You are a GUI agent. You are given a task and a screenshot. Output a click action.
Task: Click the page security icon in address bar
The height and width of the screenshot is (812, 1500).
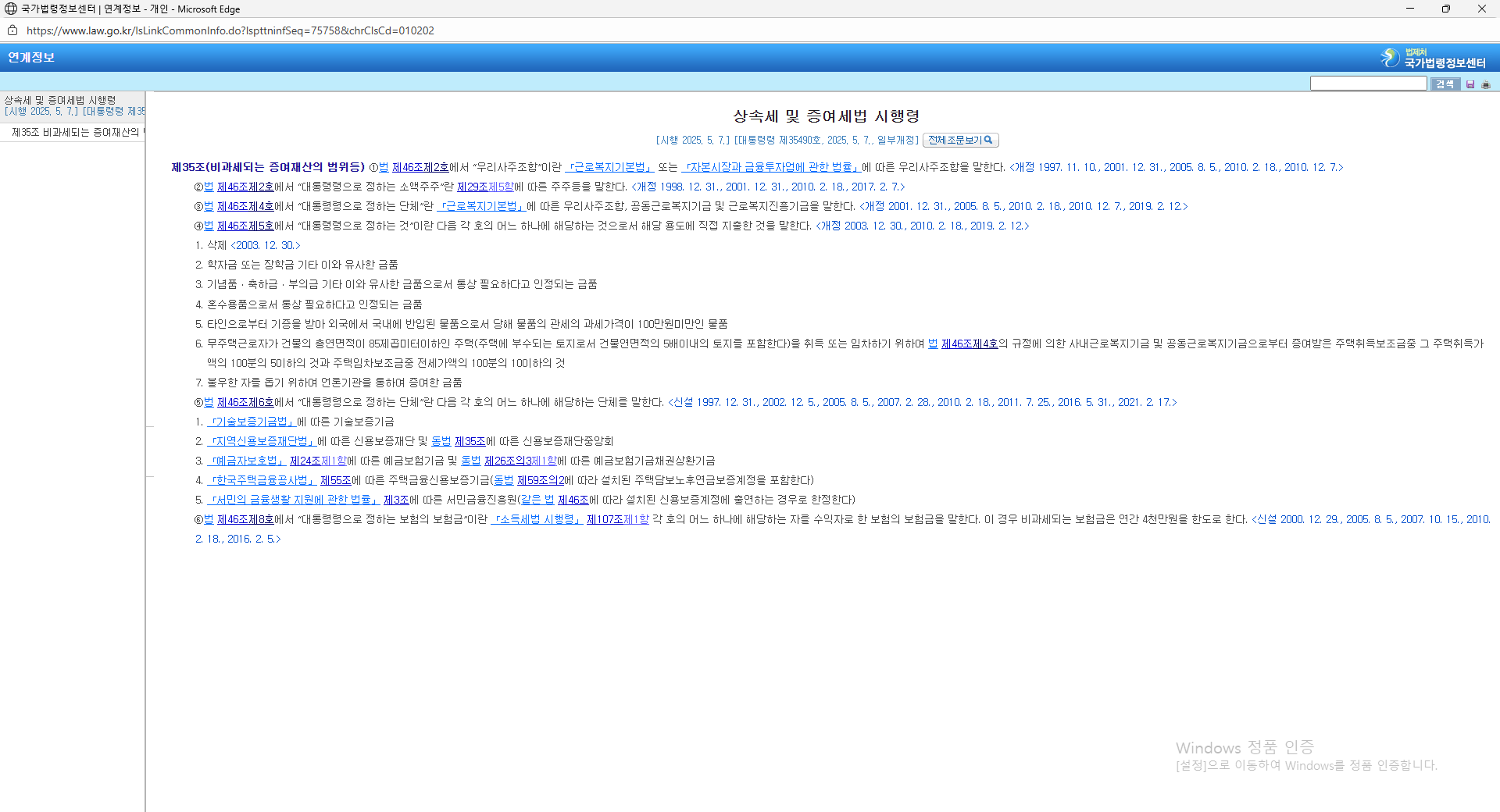pyautogui.click(x=12, y=30)
